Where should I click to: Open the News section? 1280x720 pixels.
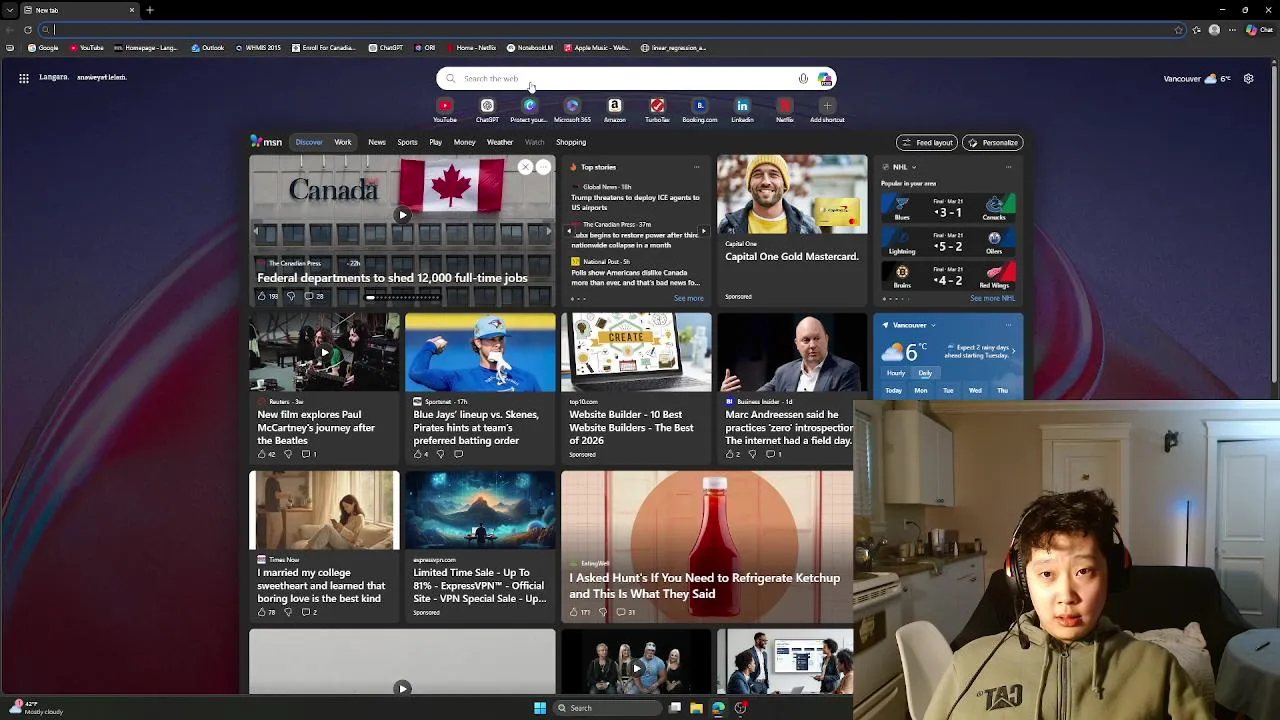(x=377, y=142)
